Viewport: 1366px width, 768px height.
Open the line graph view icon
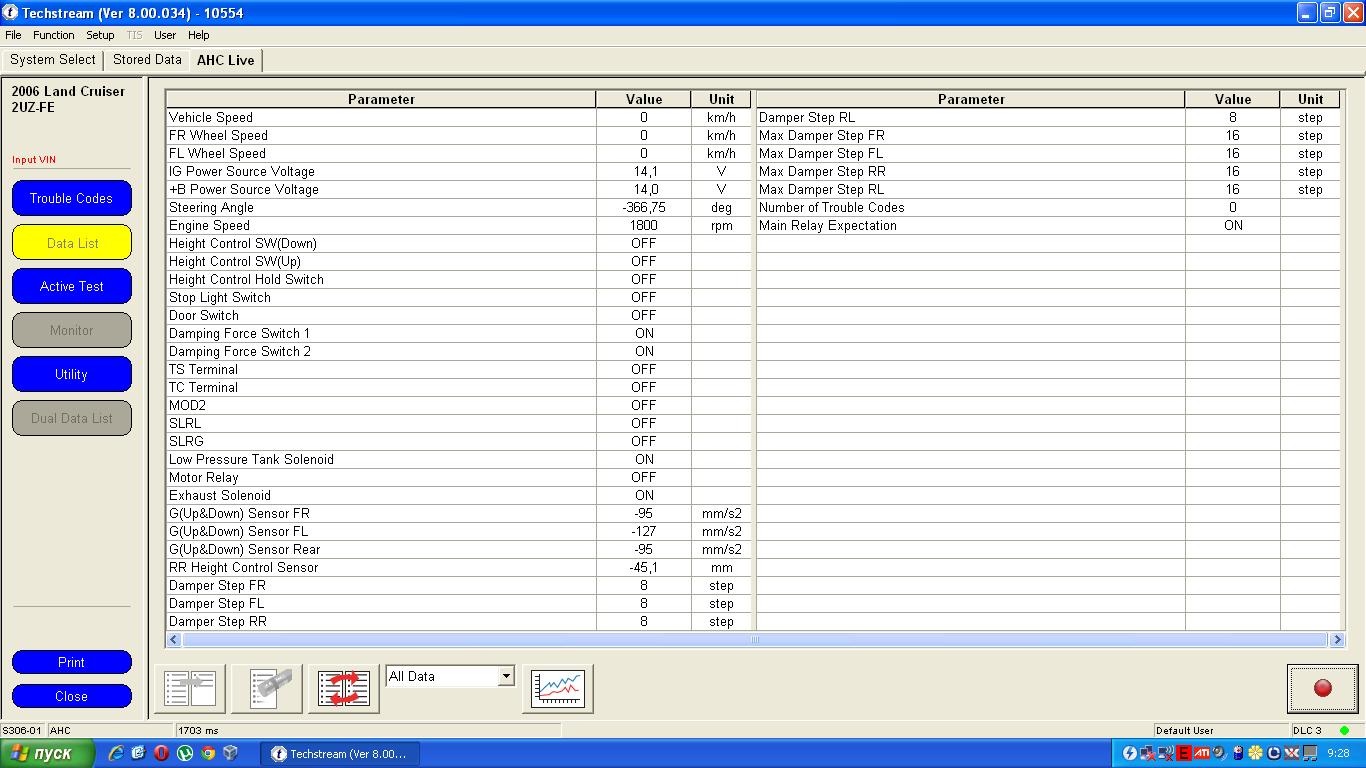pyautogui.click(x=557, y=688)
